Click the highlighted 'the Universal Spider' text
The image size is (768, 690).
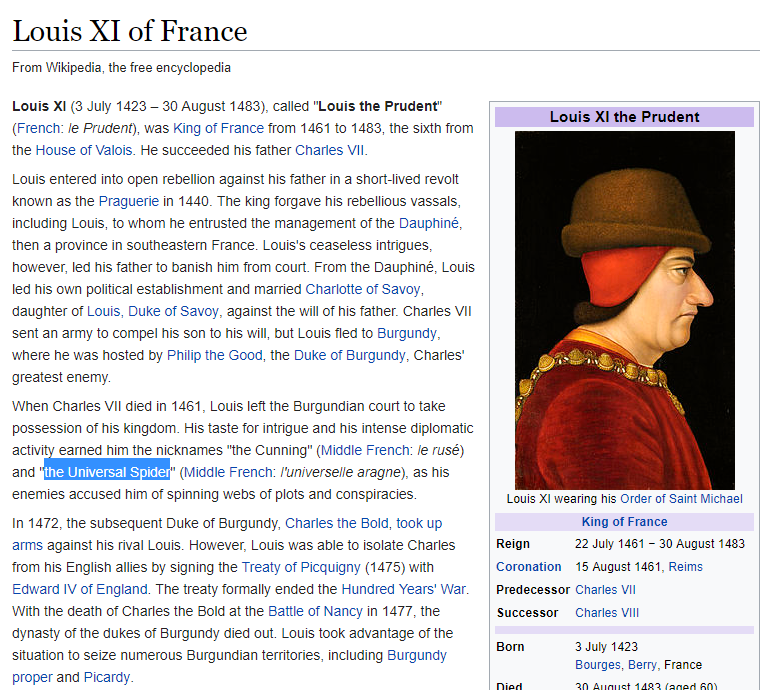pos(107,473)
